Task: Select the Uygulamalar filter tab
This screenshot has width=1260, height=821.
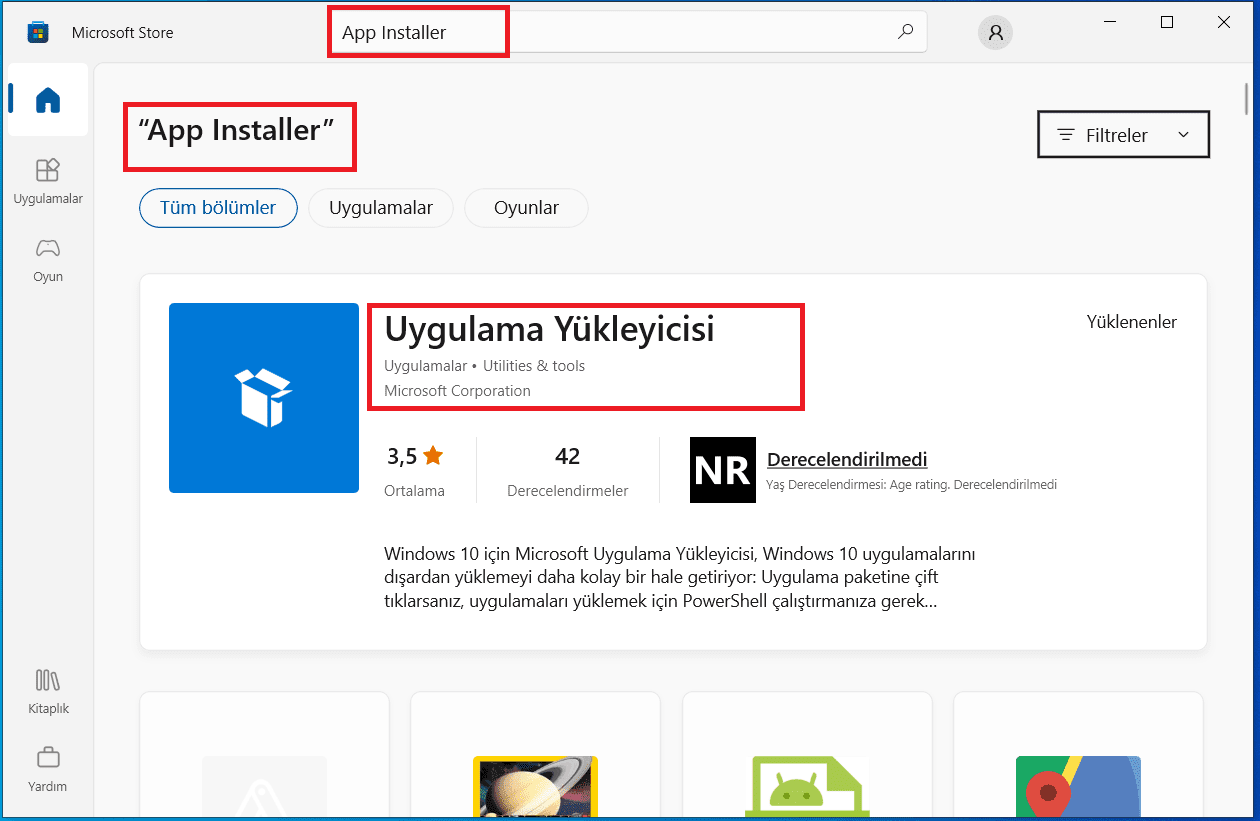Action: tap(381, 208)
